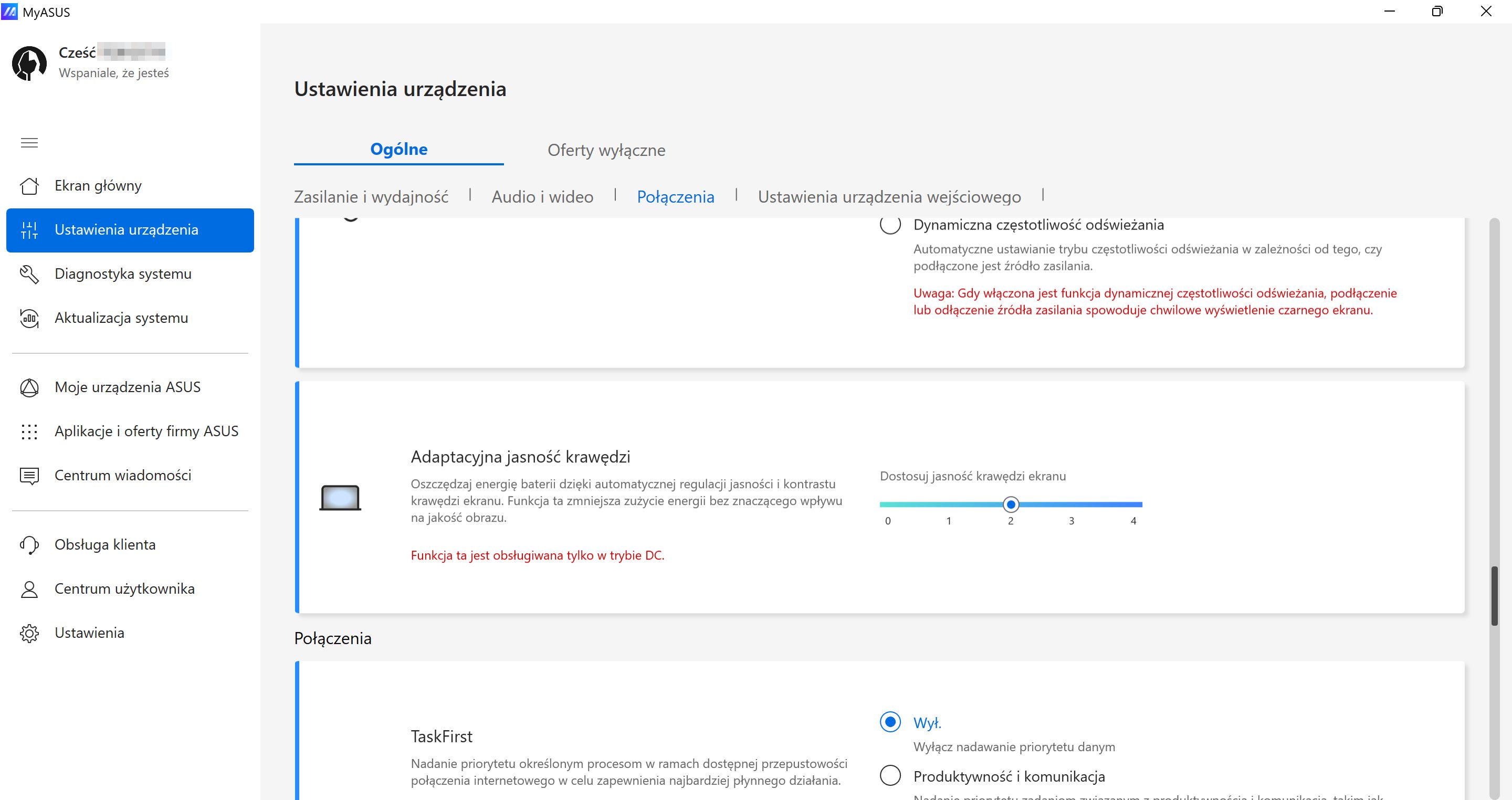
Task: Click the Połączenia section heading above TaskFirst
Action: tap(333, 639)
